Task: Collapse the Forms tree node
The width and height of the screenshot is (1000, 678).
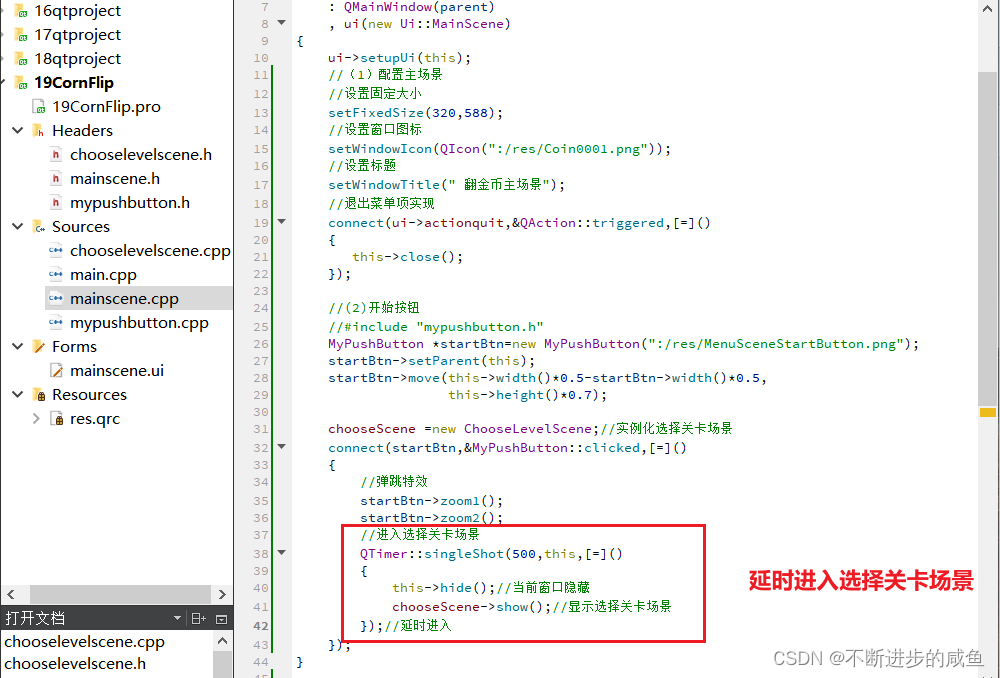Action: pos(18,346)
